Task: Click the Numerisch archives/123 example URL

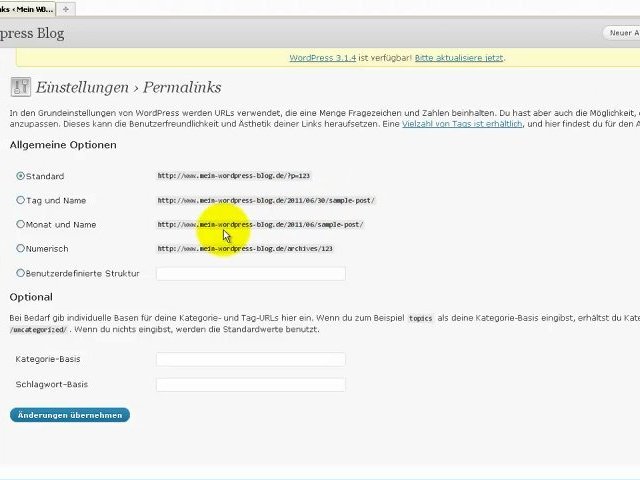Action: coord(244,249)
